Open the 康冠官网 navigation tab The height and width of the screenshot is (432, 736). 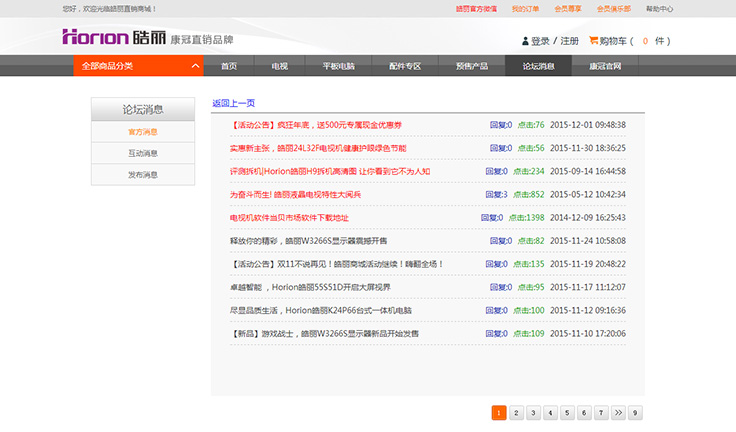605,66
